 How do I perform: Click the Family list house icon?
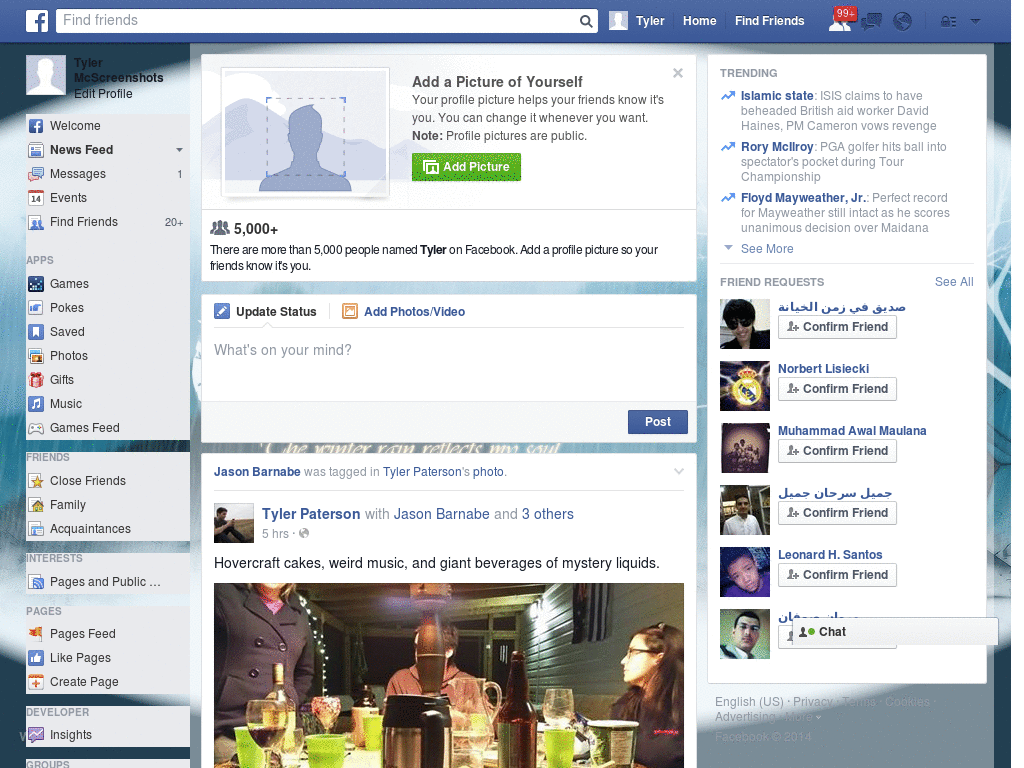(x=36, y=505)
